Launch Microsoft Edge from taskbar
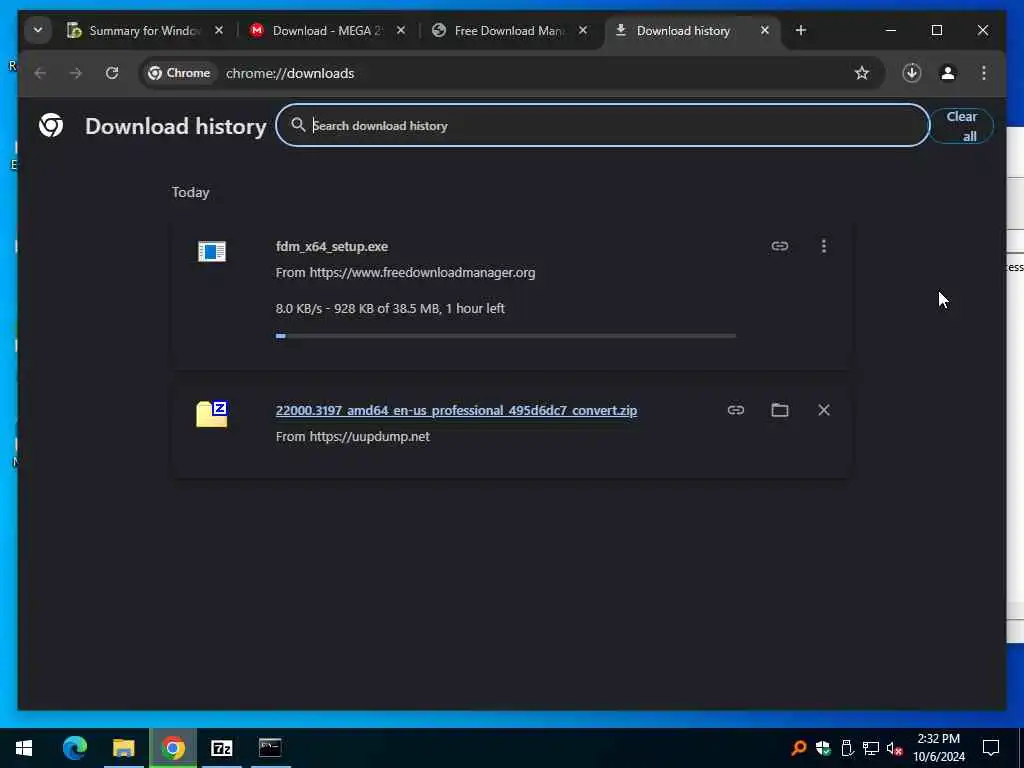The image size is (1024, 768). (74, 748)
